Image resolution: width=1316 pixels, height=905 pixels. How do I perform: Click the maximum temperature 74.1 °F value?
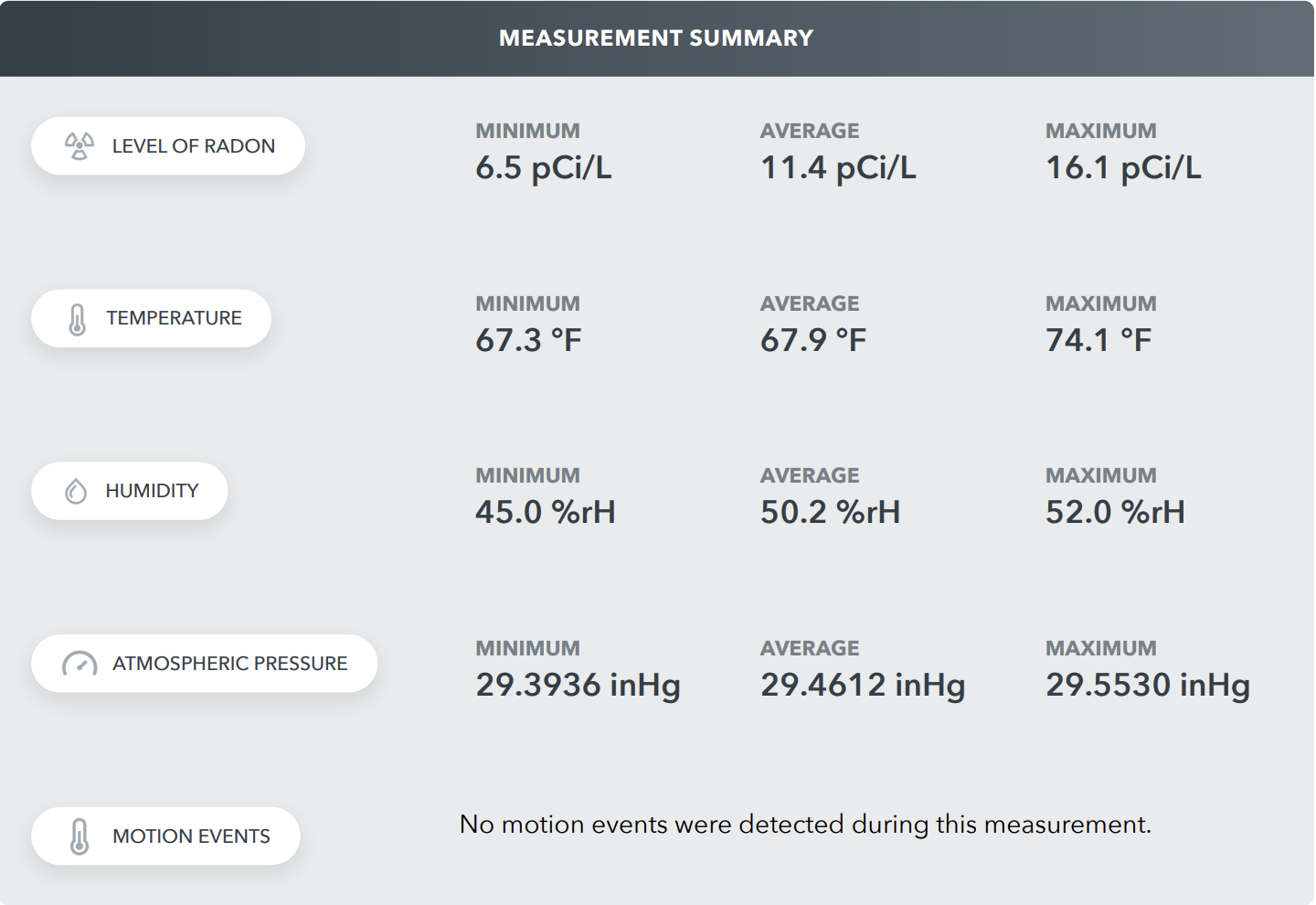[x=1098, y=340]
